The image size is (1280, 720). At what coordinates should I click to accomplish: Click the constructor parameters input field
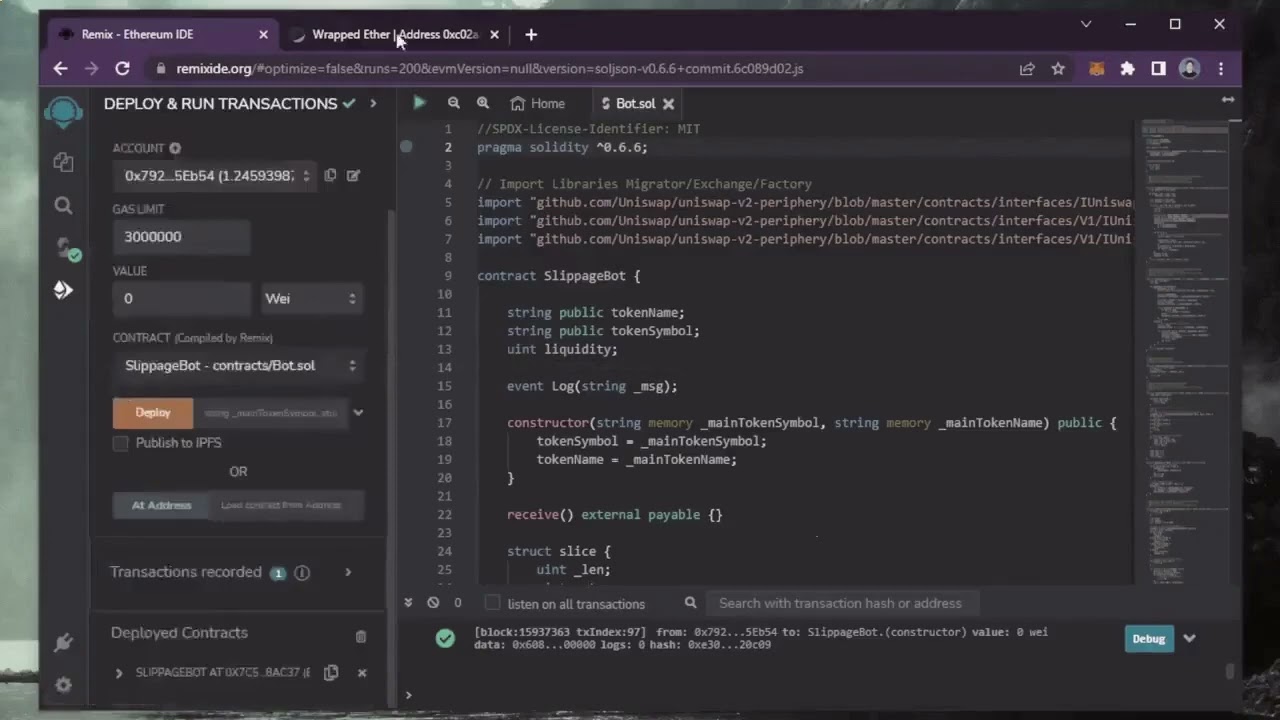point(271,412)
